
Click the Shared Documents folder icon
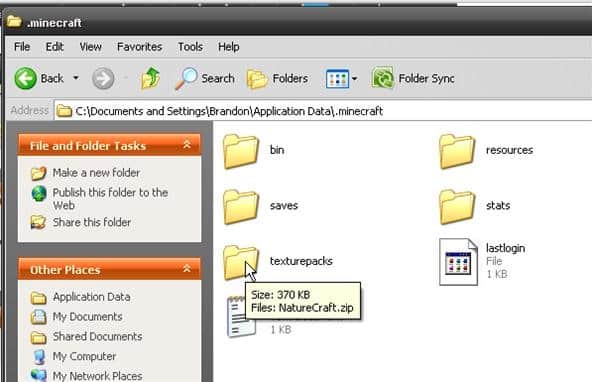(39, 337)
